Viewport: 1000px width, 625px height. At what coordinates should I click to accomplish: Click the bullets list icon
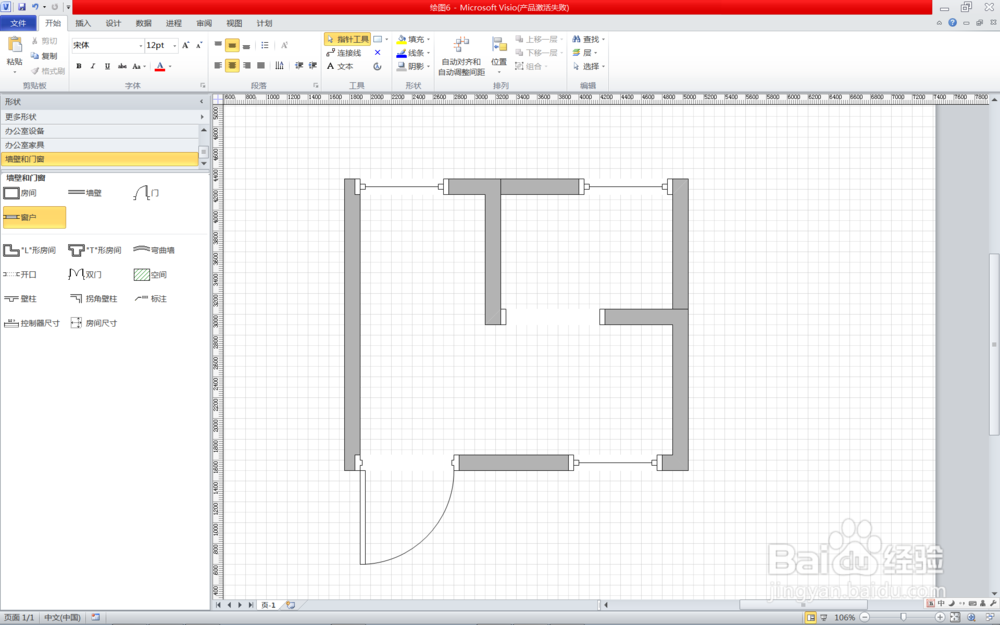point(265,45)
